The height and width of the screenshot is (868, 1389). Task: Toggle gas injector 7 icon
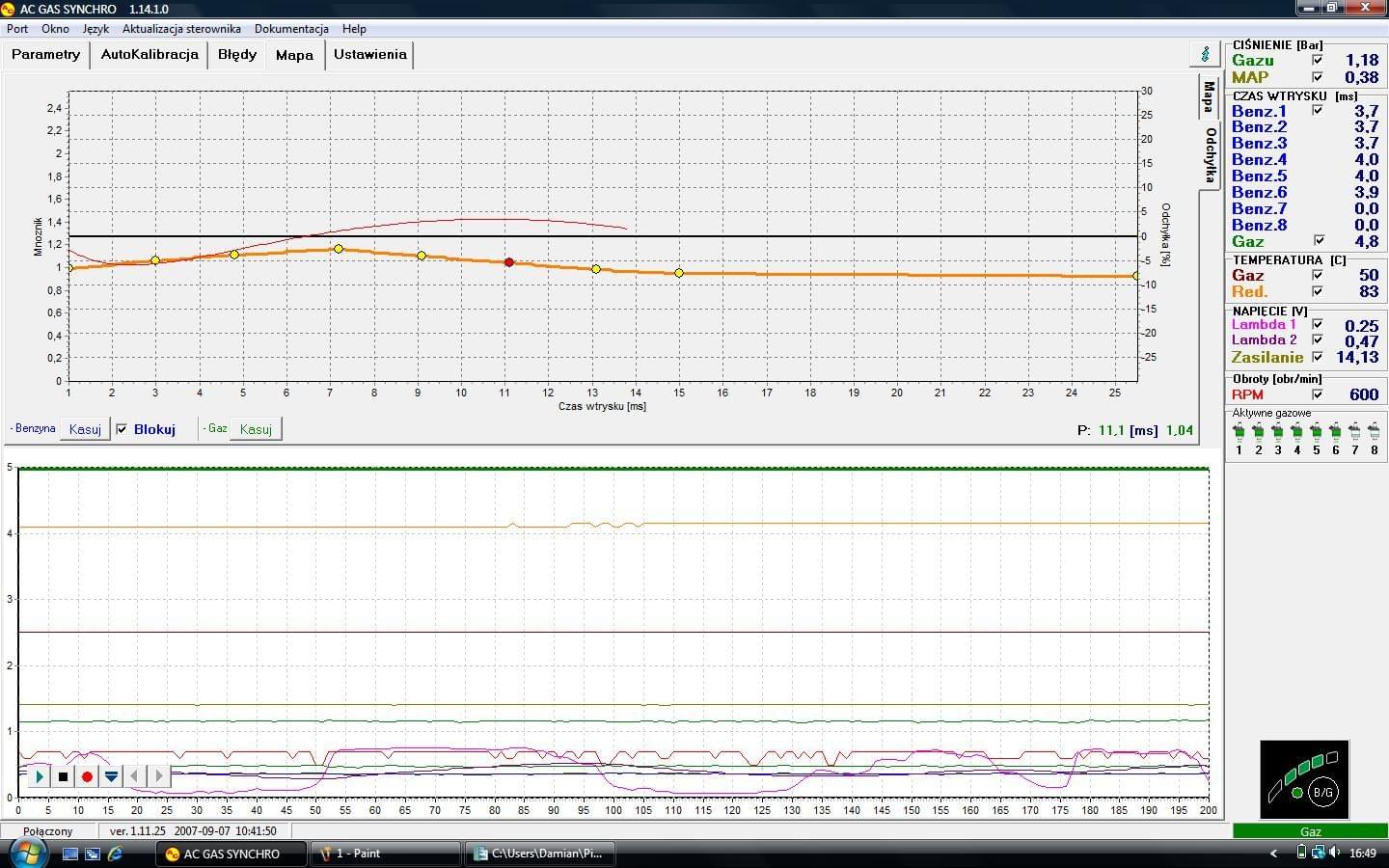(x=1354, y=431)
